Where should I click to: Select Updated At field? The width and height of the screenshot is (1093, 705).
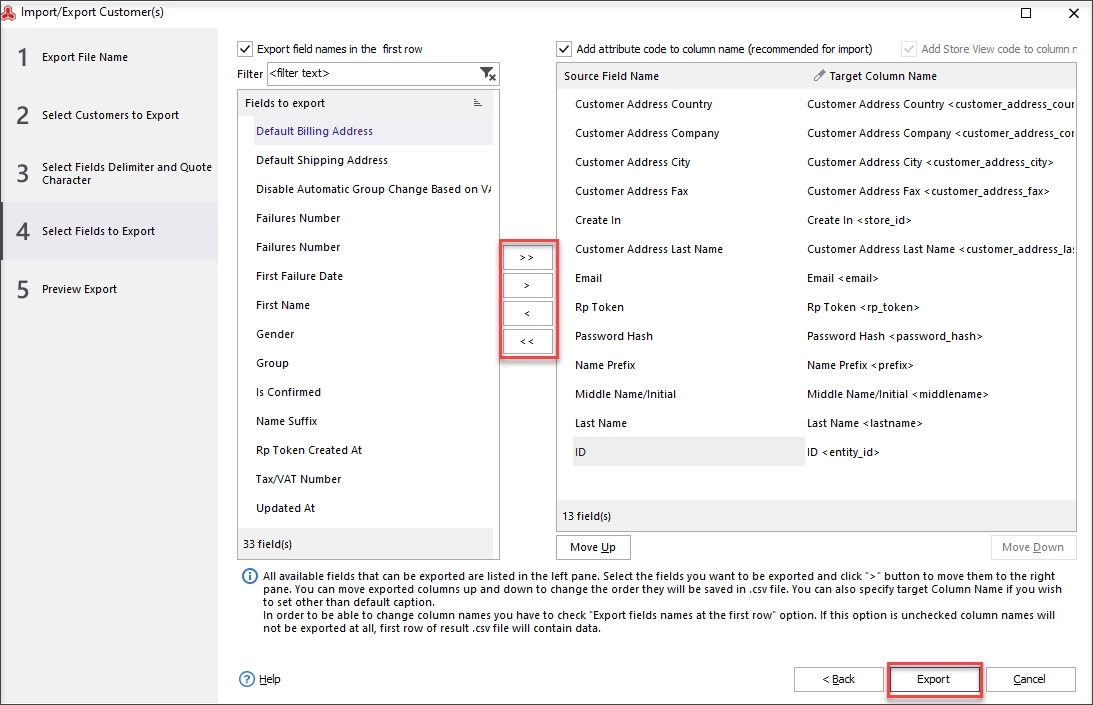373,508
